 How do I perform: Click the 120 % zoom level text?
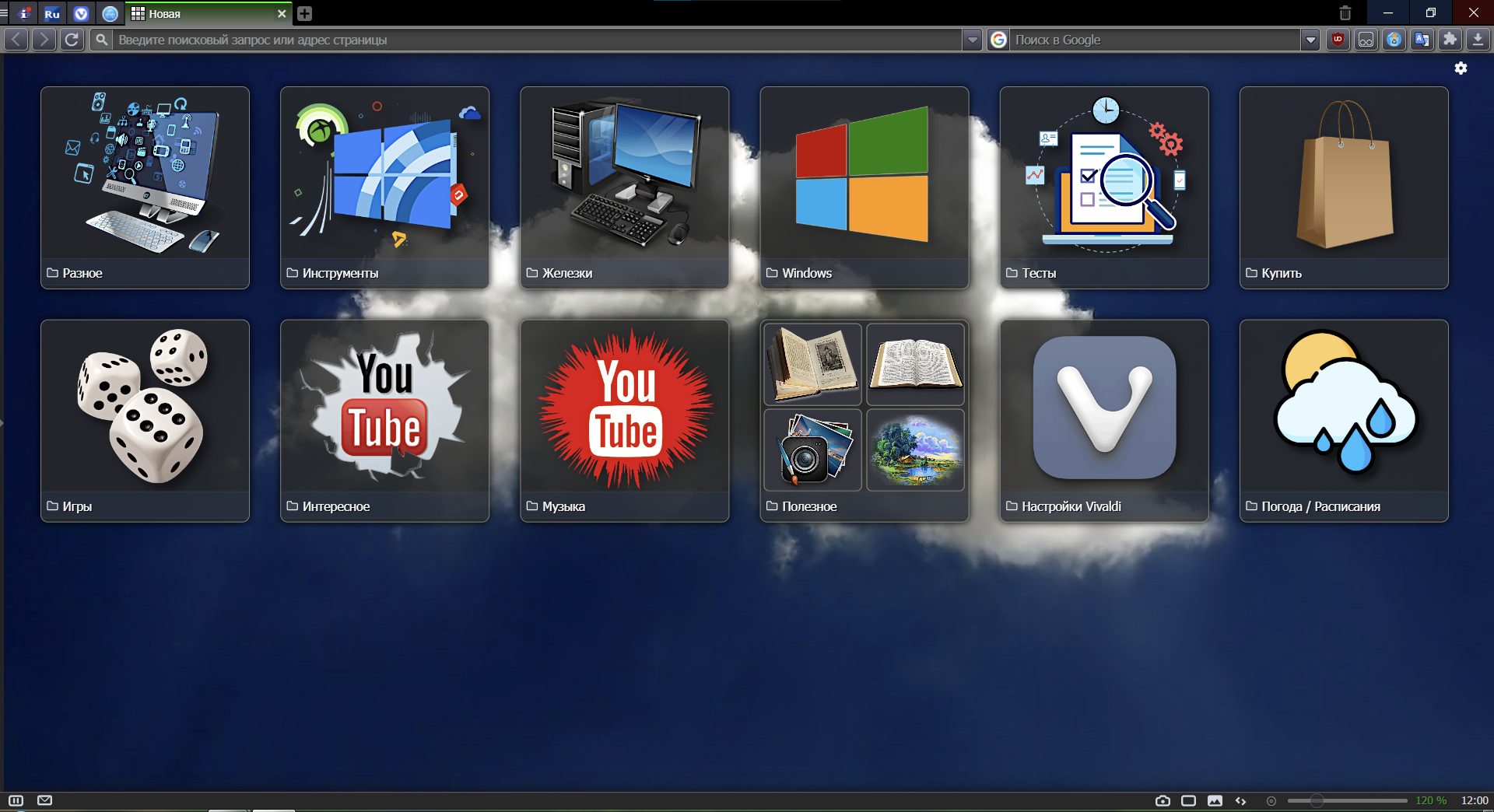pyautogui.click(x=1431, y=800)
